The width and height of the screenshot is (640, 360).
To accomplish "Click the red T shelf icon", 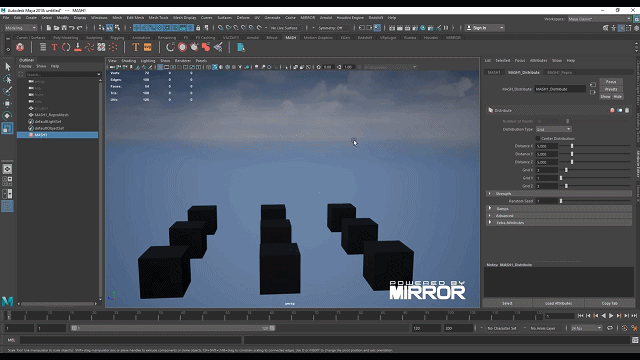I will click(54, 47).
